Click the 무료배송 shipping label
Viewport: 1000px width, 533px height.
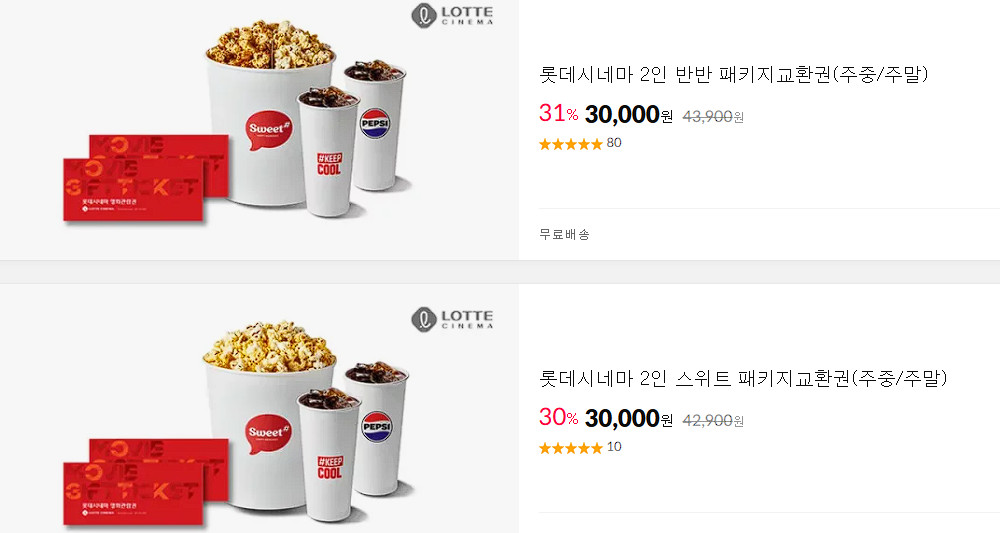pyautogui.click(x=564, y=235)
